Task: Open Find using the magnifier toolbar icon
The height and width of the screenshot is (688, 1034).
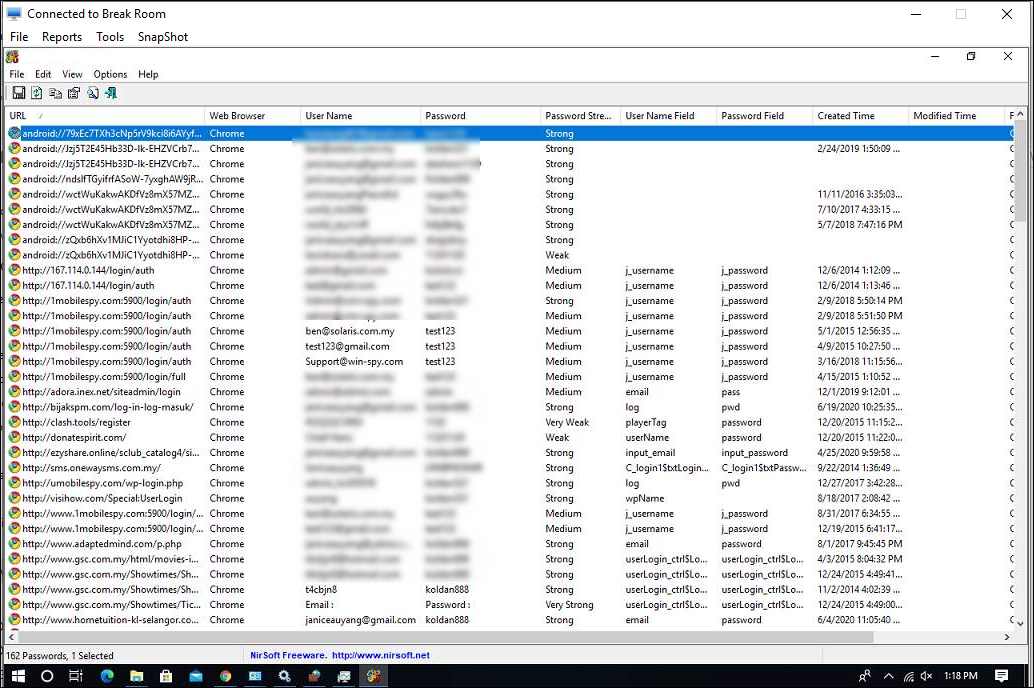Action: point(93,92)
